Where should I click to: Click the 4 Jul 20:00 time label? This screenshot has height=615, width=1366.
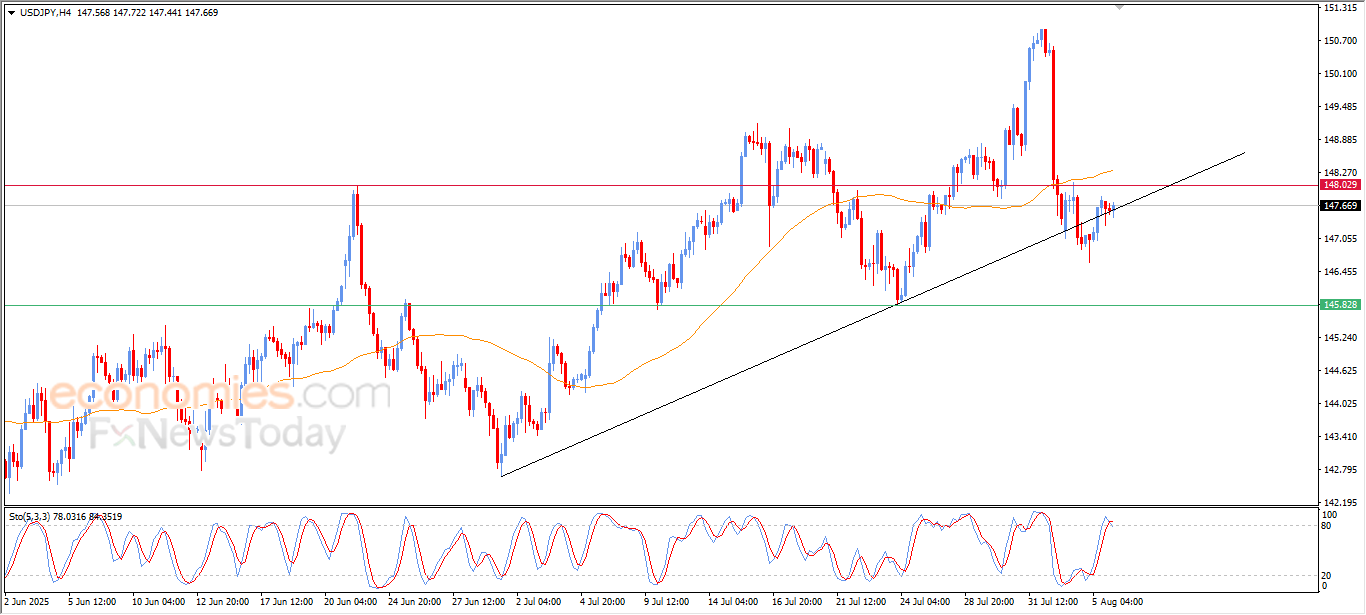(x=605, y=603)
